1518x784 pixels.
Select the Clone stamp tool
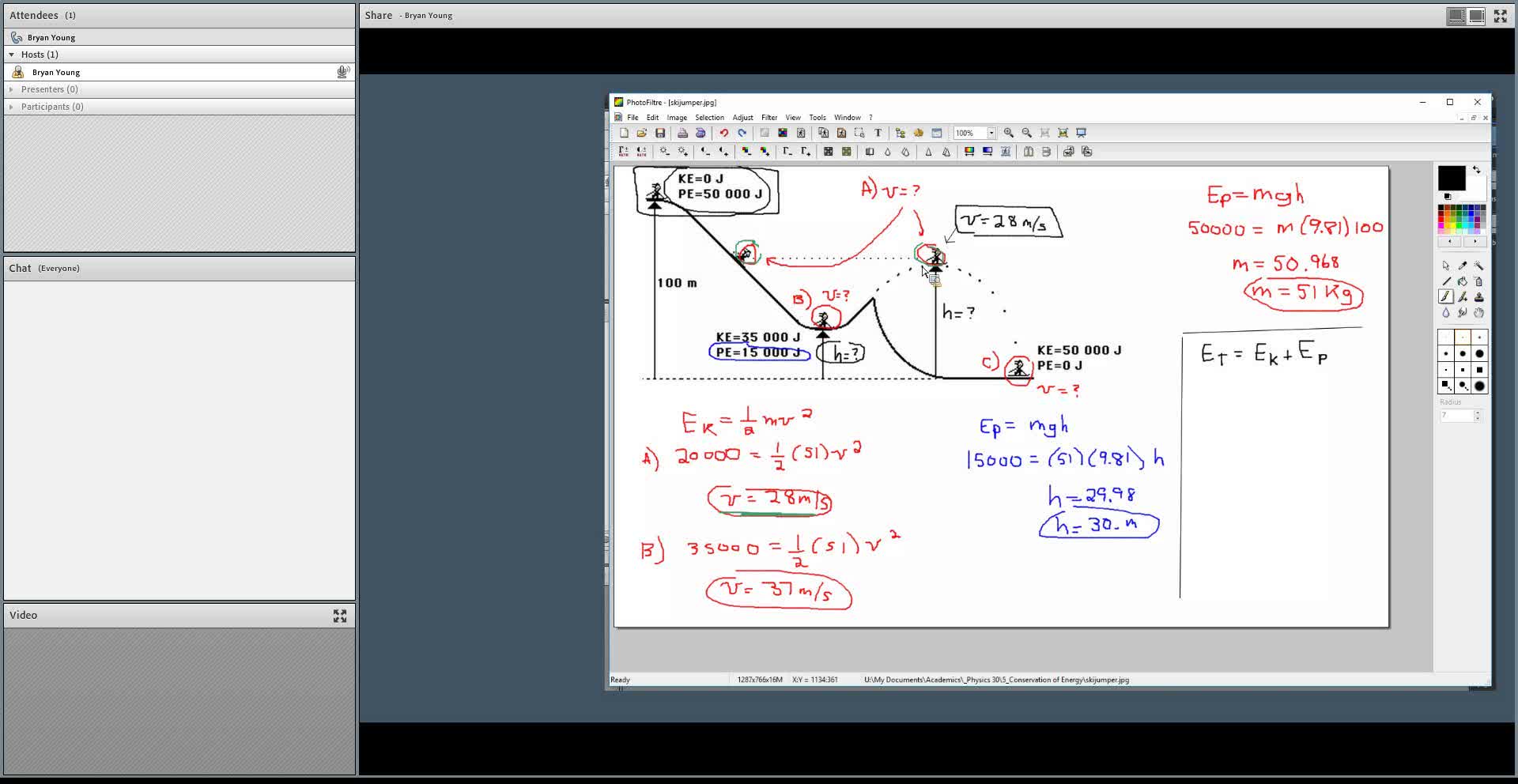point(1479,297)
